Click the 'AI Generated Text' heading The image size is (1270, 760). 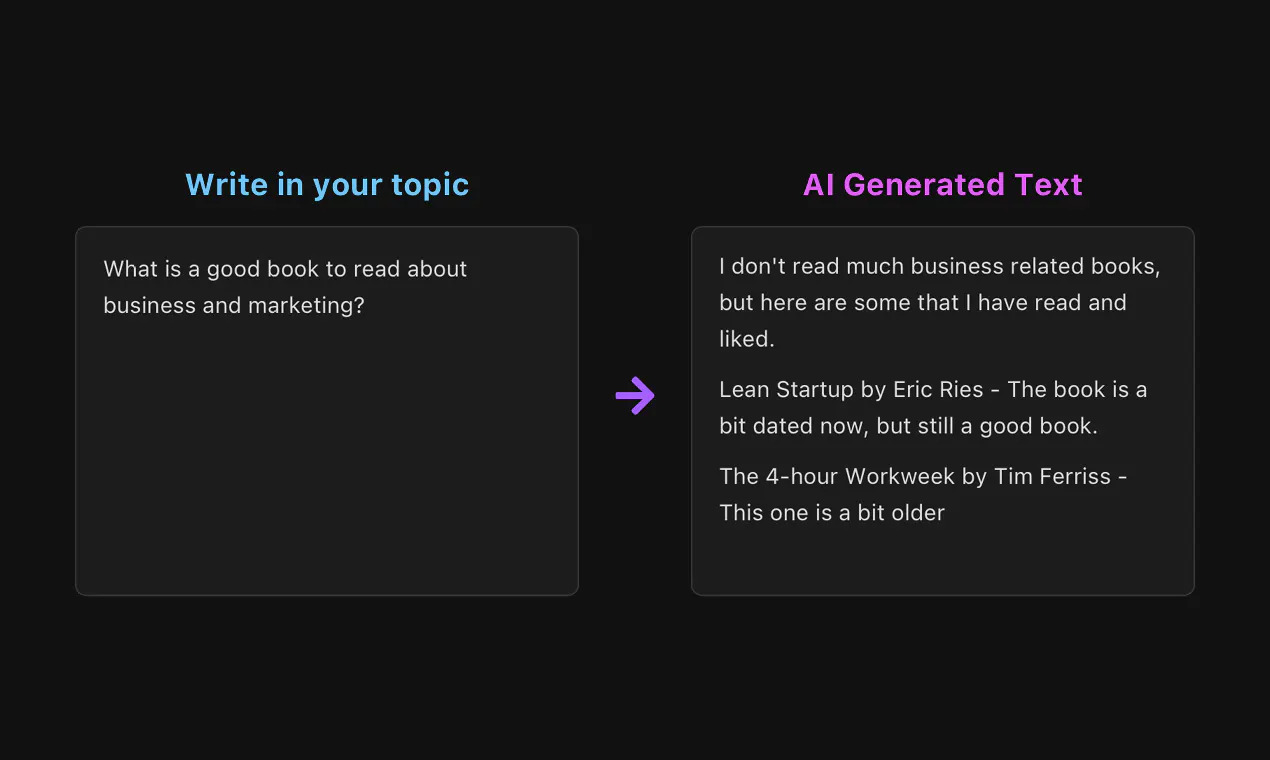tap(943, 185)
